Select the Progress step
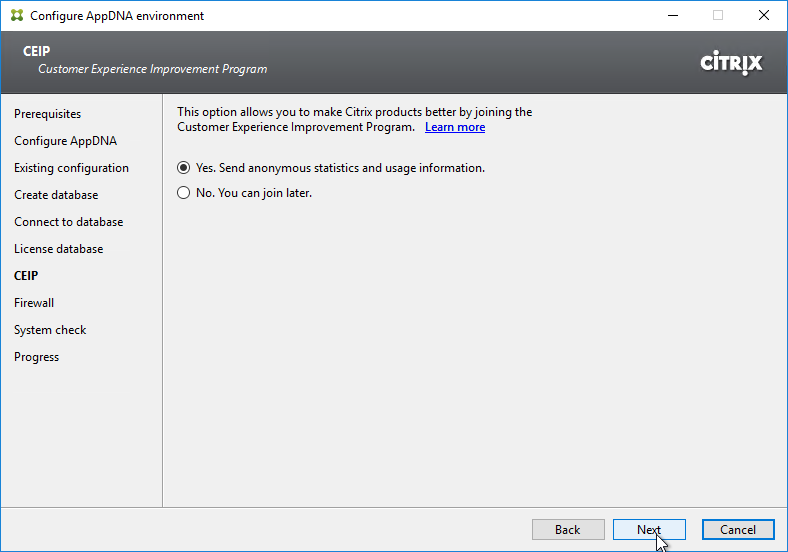This screenshot has width=788, height=552. coord(37,357)
